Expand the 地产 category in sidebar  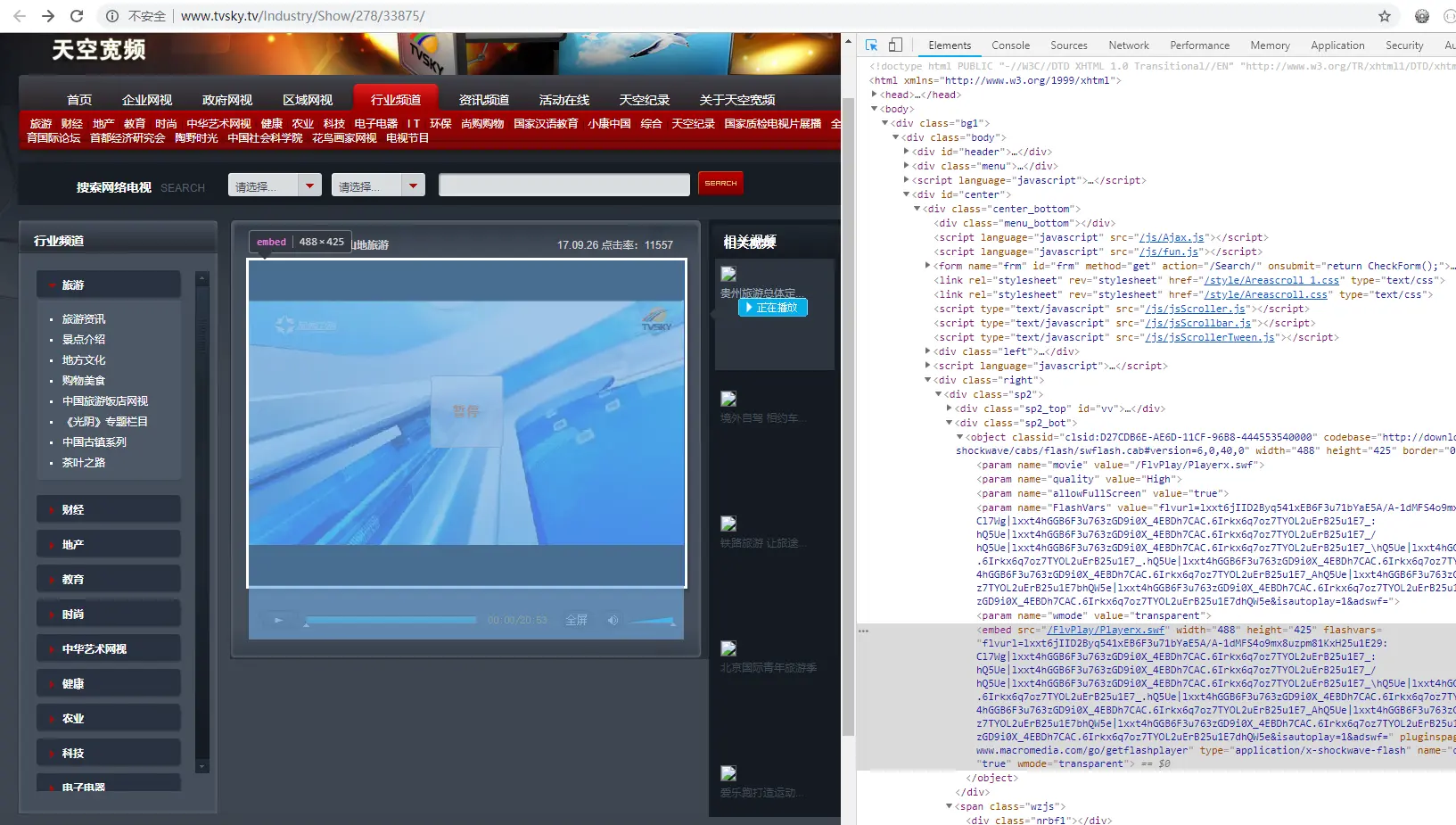coord(109,544)
